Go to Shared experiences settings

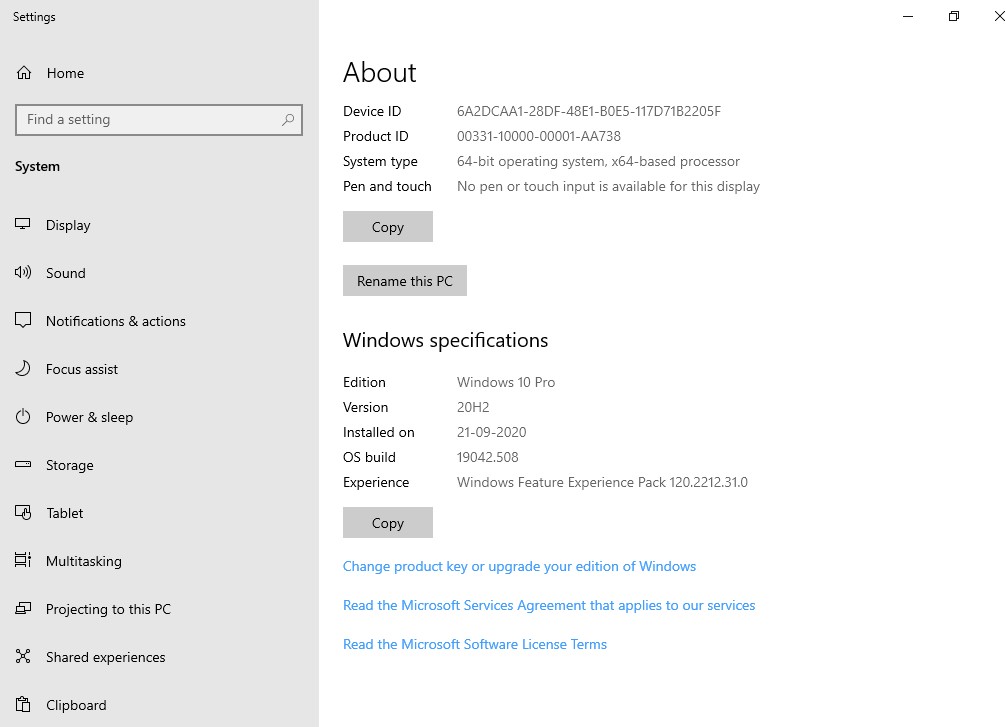(159, 657)
